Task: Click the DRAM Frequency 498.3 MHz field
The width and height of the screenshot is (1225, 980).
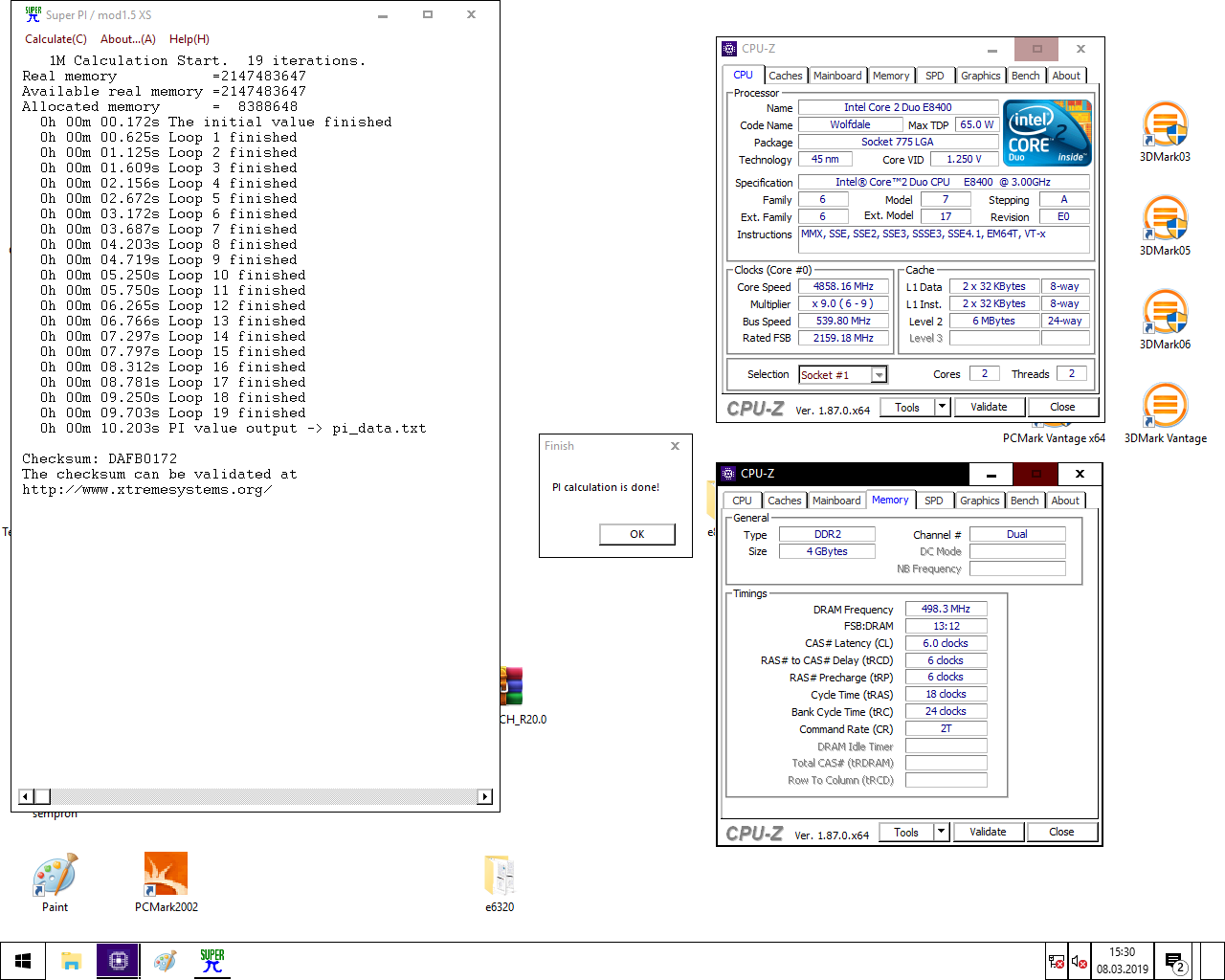Action: pos(946,609)
